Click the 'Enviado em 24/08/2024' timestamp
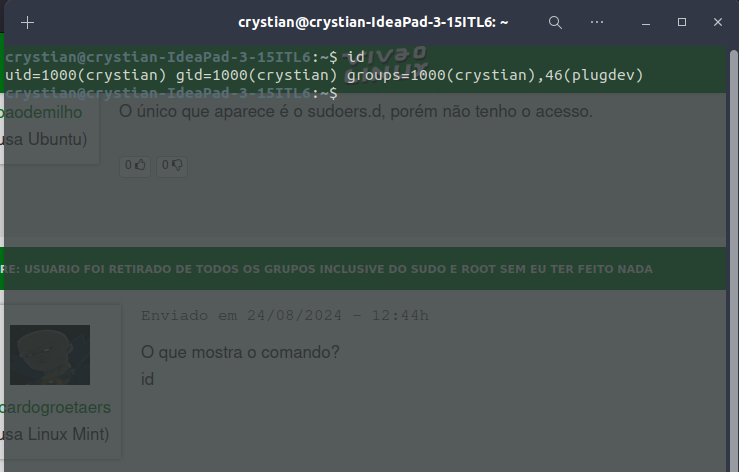The image size is (739, 472). coord(284,316)
